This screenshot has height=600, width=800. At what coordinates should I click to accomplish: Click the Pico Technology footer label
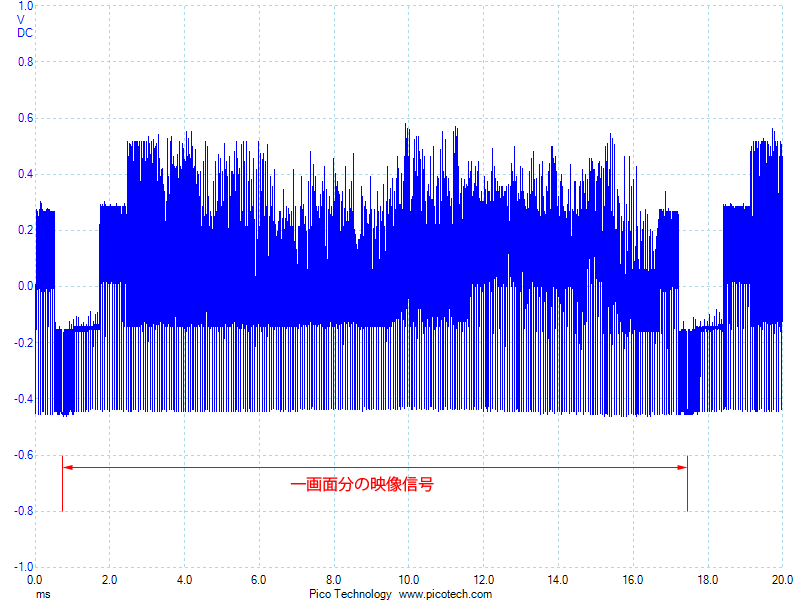click(350, 594)
